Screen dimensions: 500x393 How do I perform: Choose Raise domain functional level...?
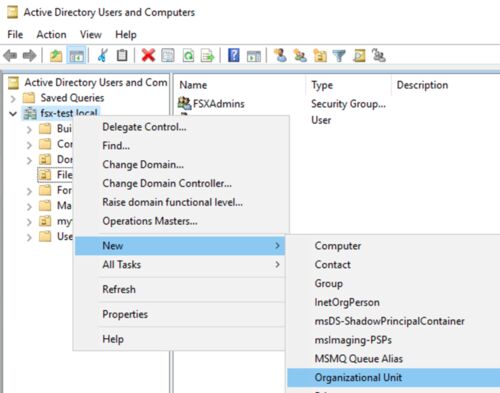pos(180,202)
